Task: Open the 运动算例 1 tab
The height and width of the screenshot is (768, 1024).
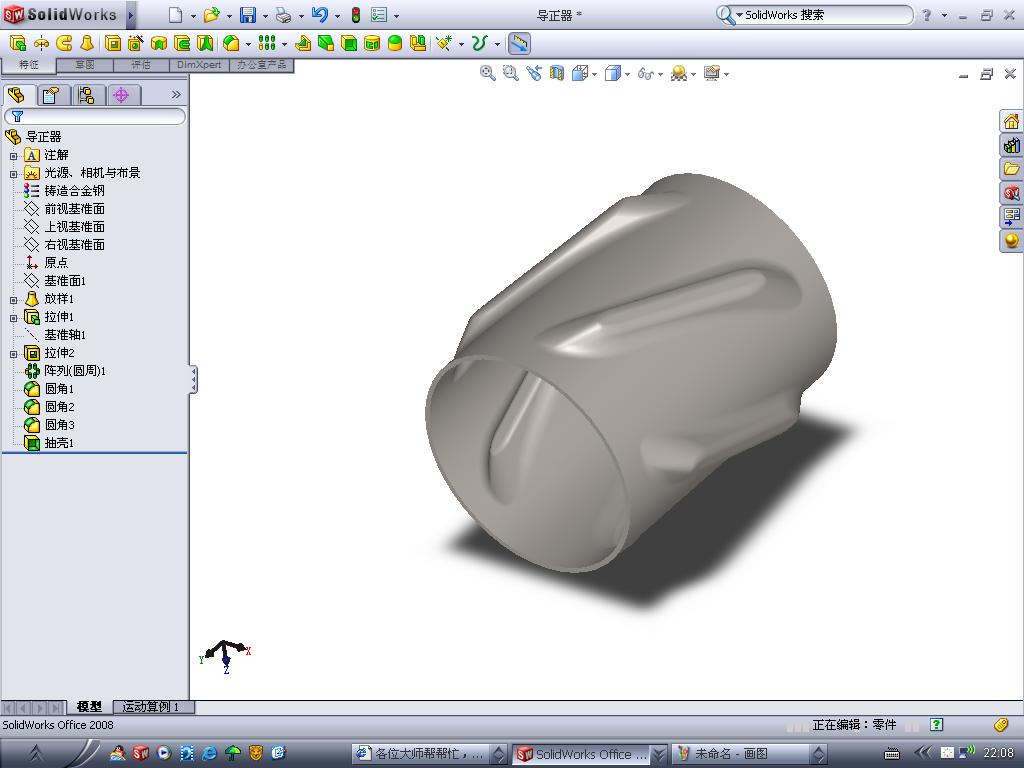Action: 154,707
